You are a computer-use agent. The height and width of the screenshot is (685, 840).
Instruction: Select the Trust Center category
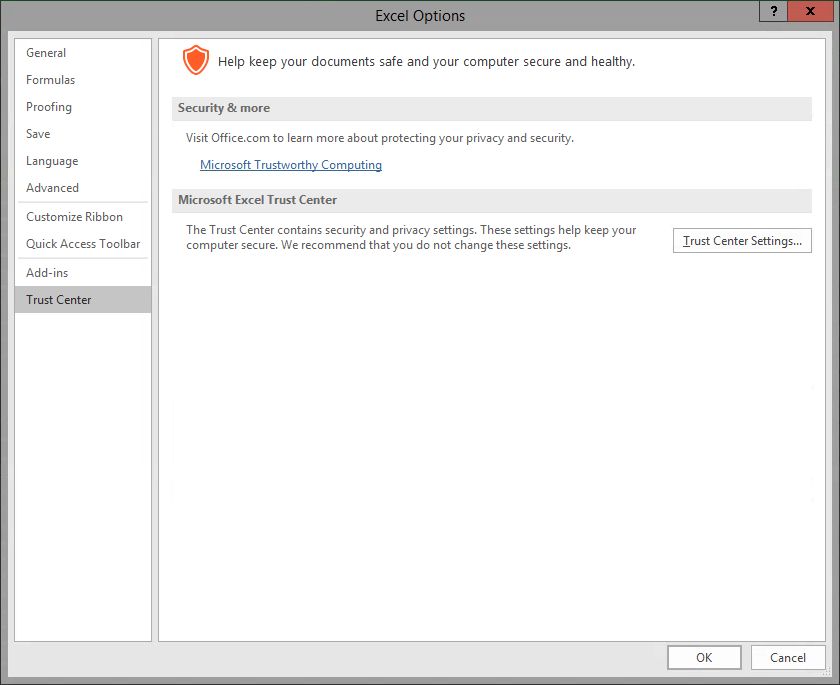pyautogui.click(x=83, y=299)
